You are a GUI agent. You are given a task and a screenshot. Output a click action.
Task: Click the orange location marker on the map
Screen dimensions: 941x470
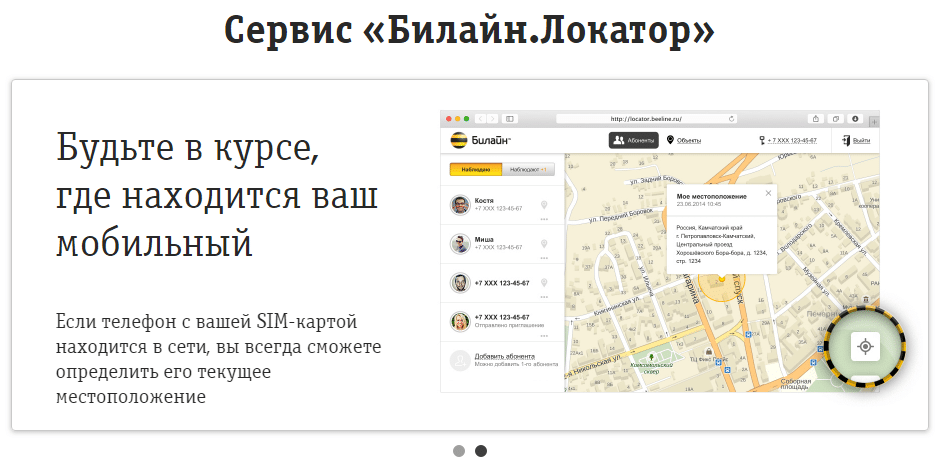click(x=721, y=279)
